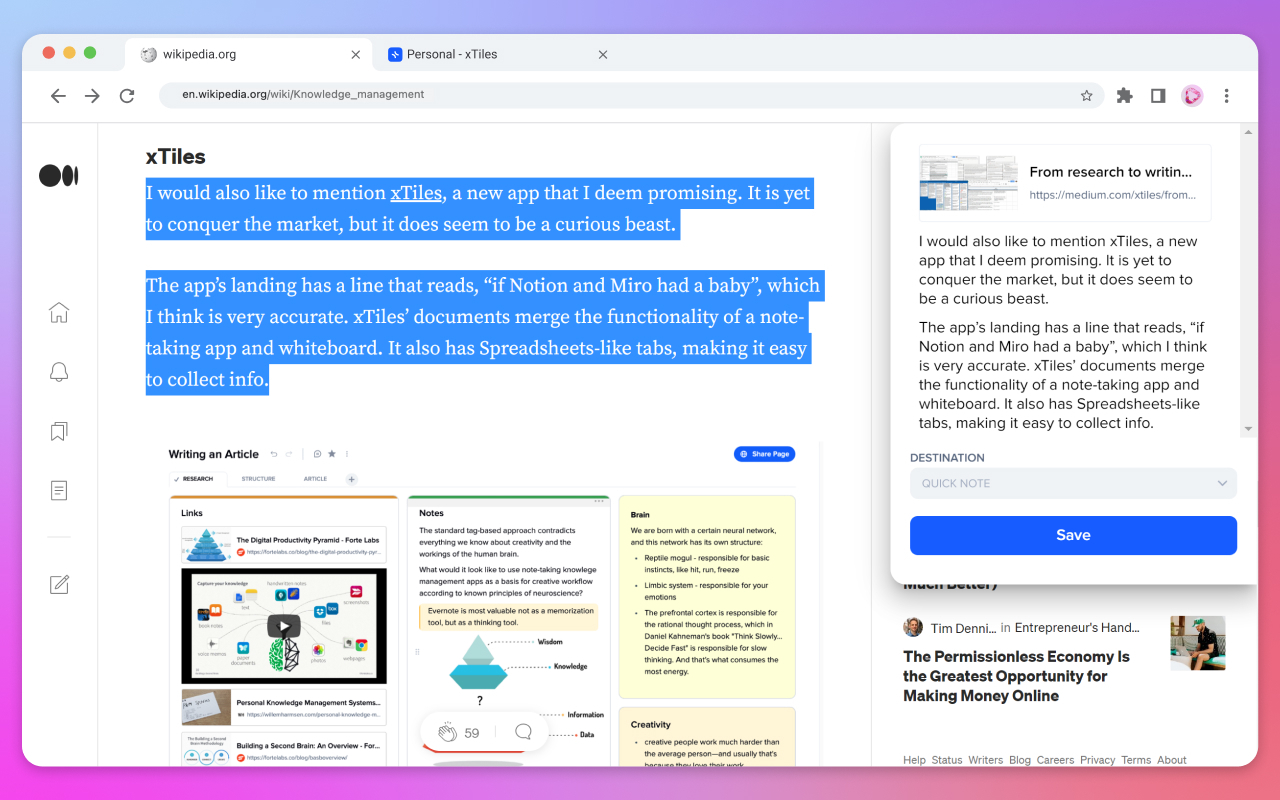Open Medium notifications bell
Image resolution: width=1280 pixels, height=800 pixels.
pyautogui.click(x=58, y=371)
